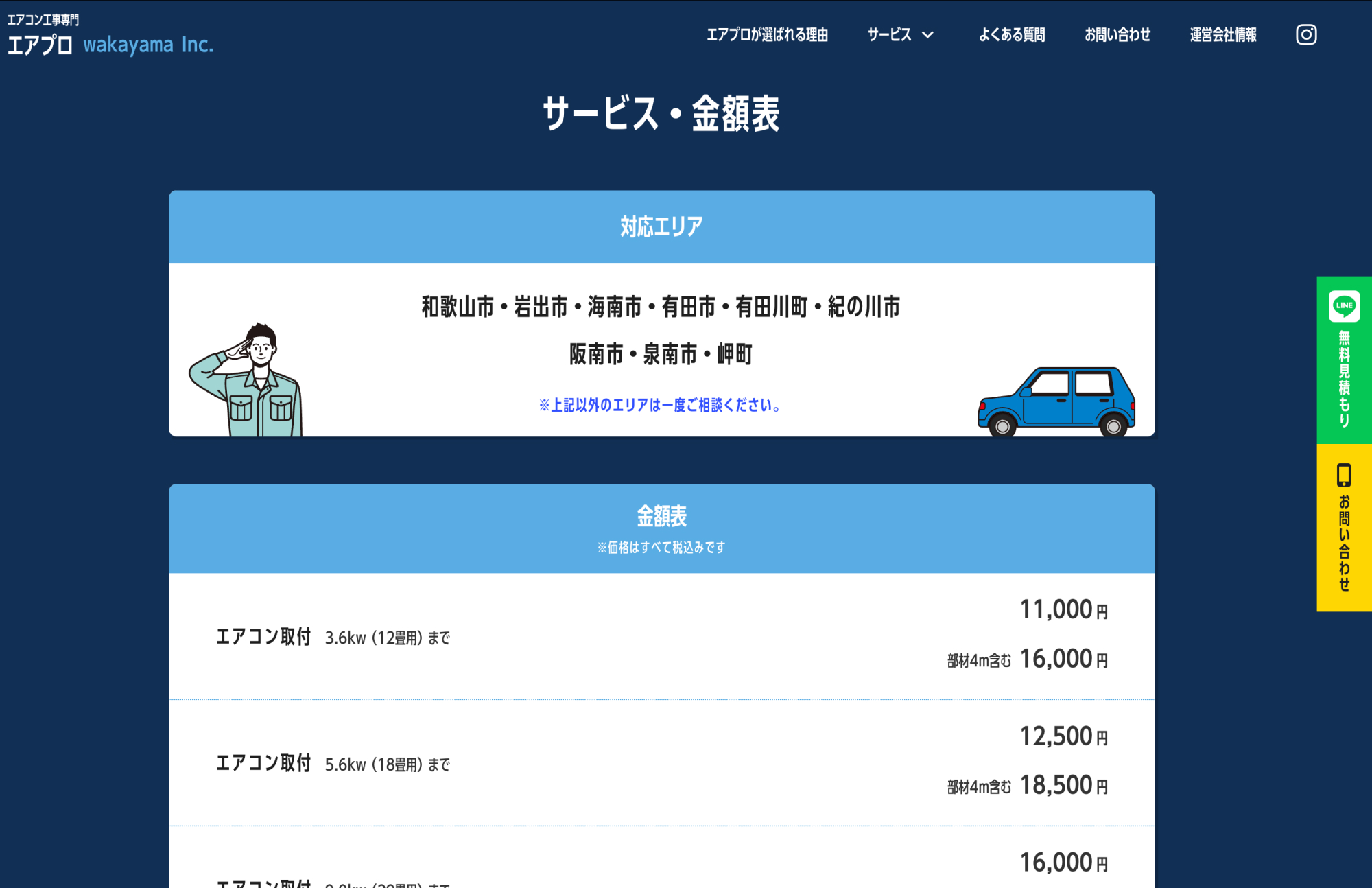1372x888 pixels.
Task: Go to よくある質問 page
Action: tap(1012, 34)
